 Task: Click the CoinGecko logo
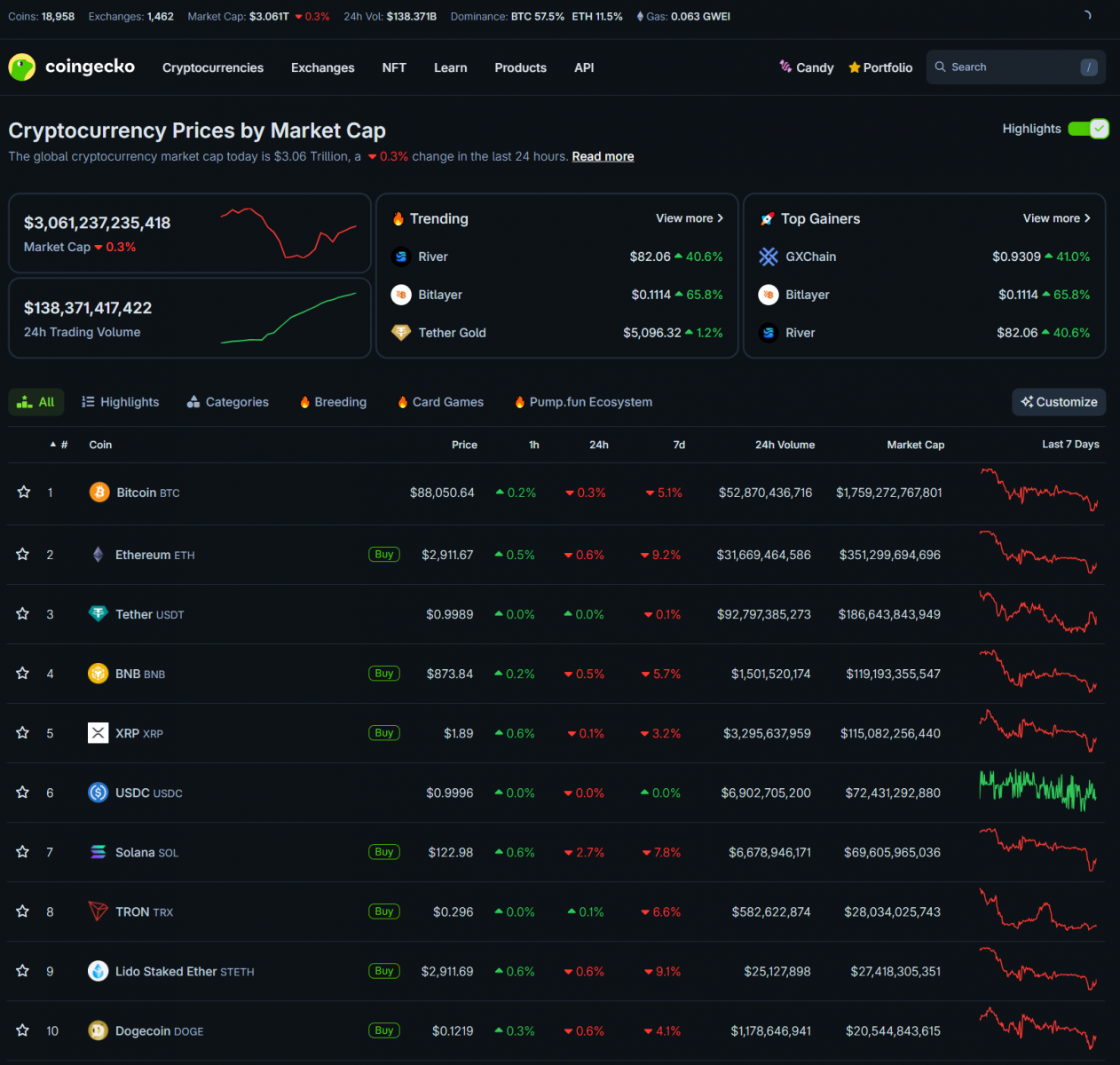click(x=71, y=67)
